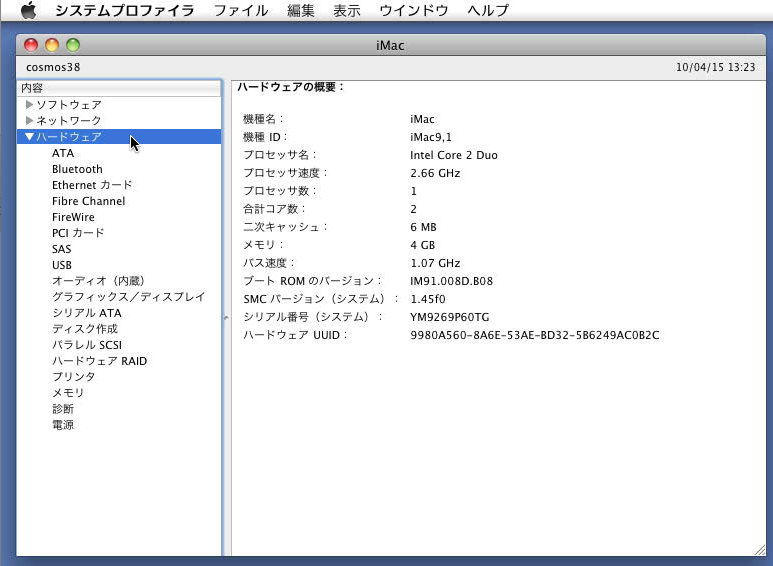This screenshot has height=566, width=773.
Task: Select 電源 in the sidebar
Action: (63, 425)
